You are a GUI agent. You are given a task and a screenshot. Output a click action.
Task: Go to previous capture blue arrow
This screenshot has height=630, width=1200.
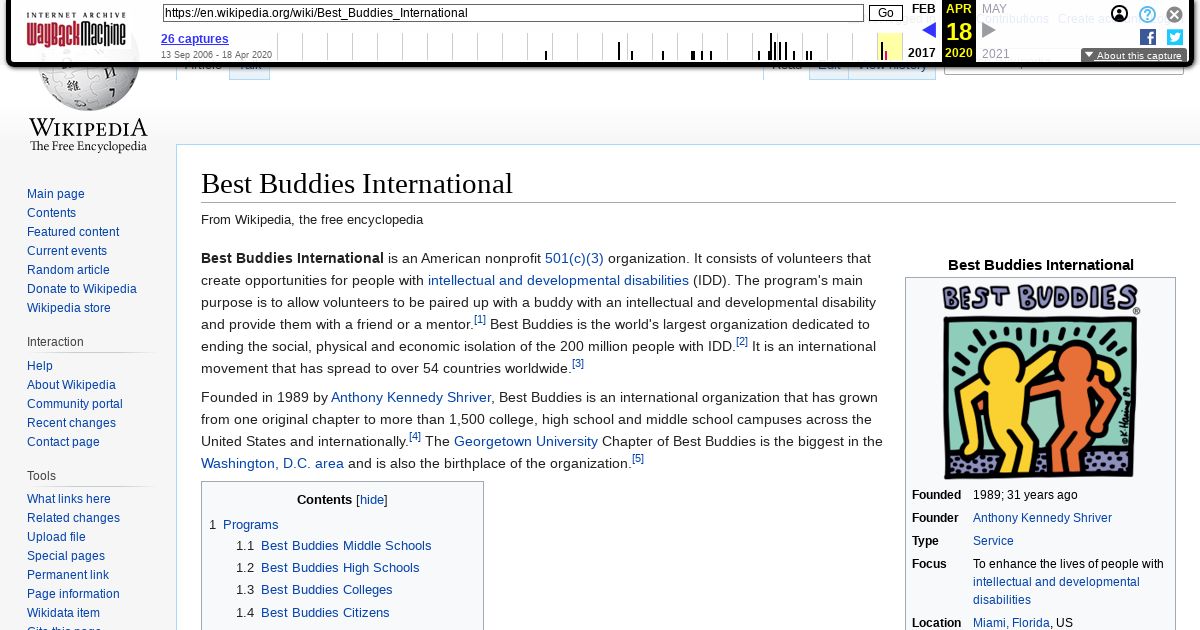point(929,30)
